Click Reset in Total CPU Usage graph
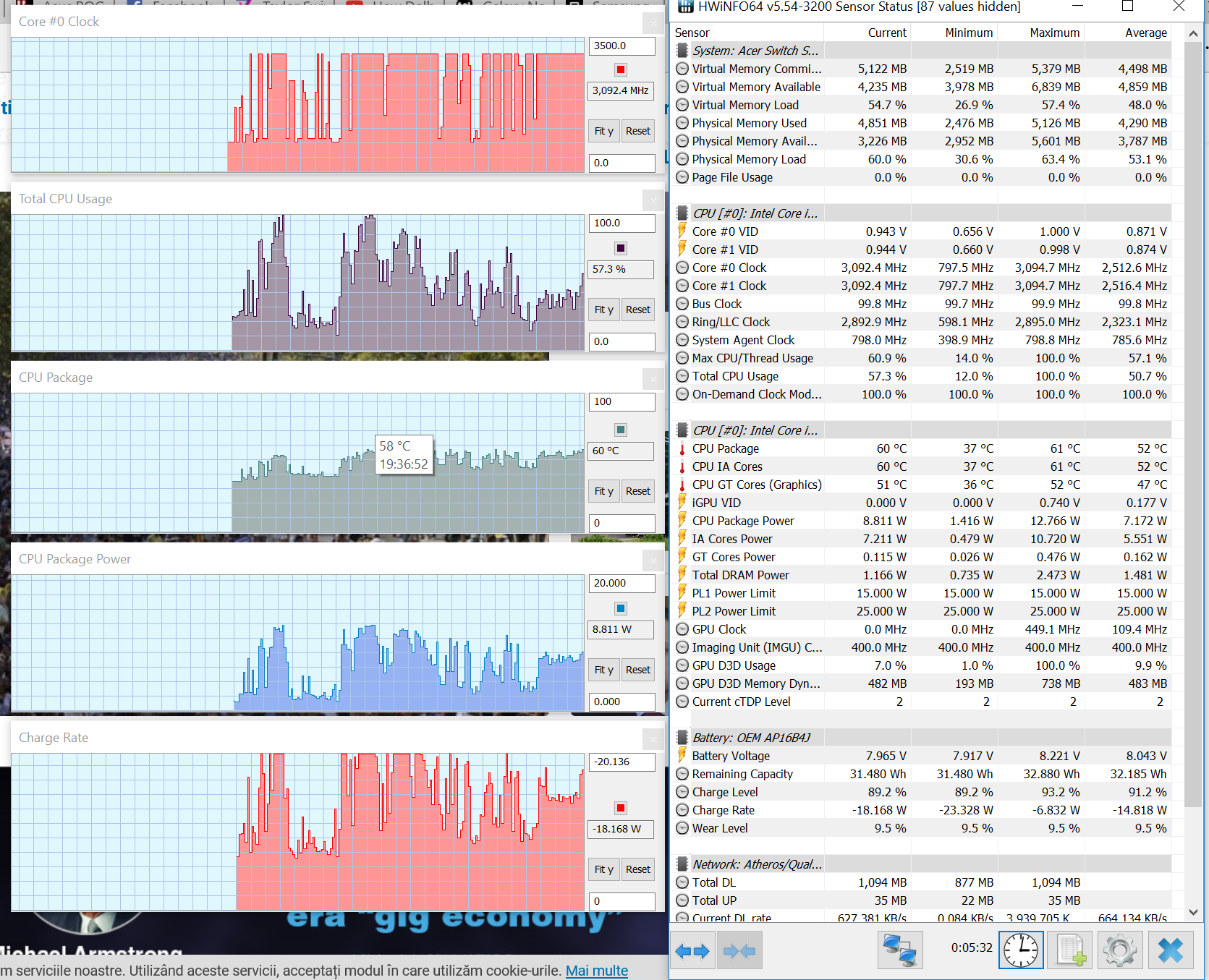 point(638,310)
